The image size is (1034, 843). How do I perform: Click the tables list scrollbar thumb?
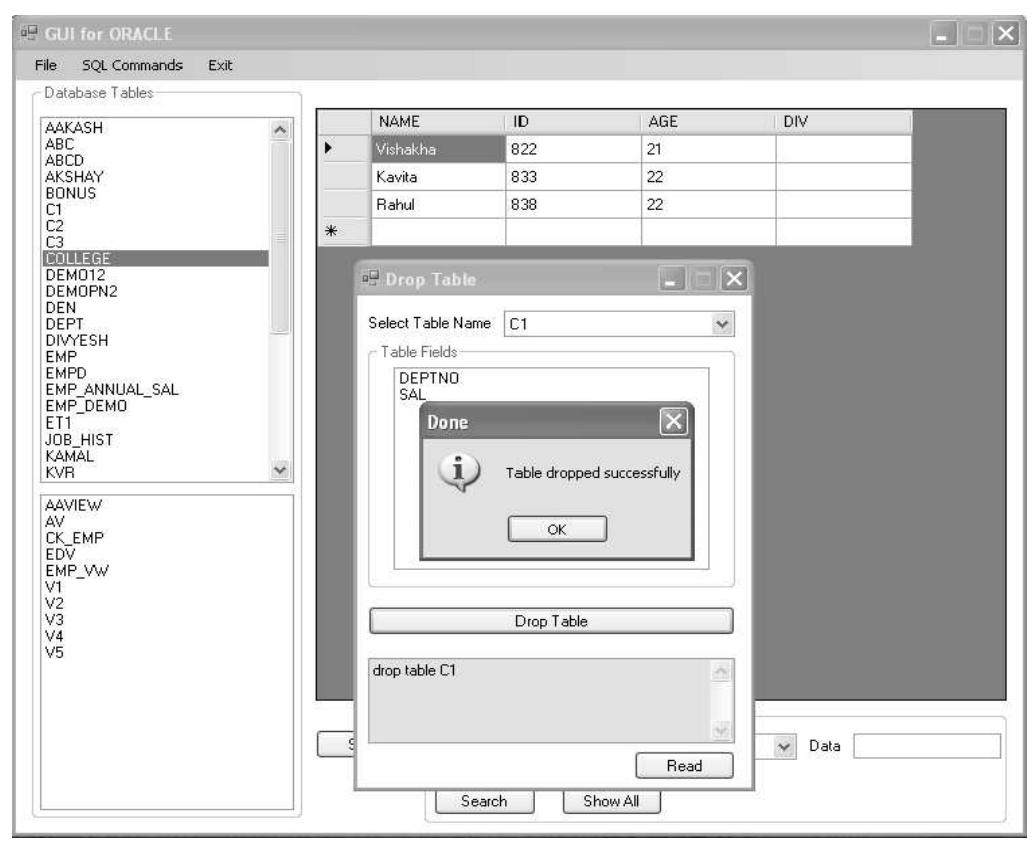[x=280, y=237]
